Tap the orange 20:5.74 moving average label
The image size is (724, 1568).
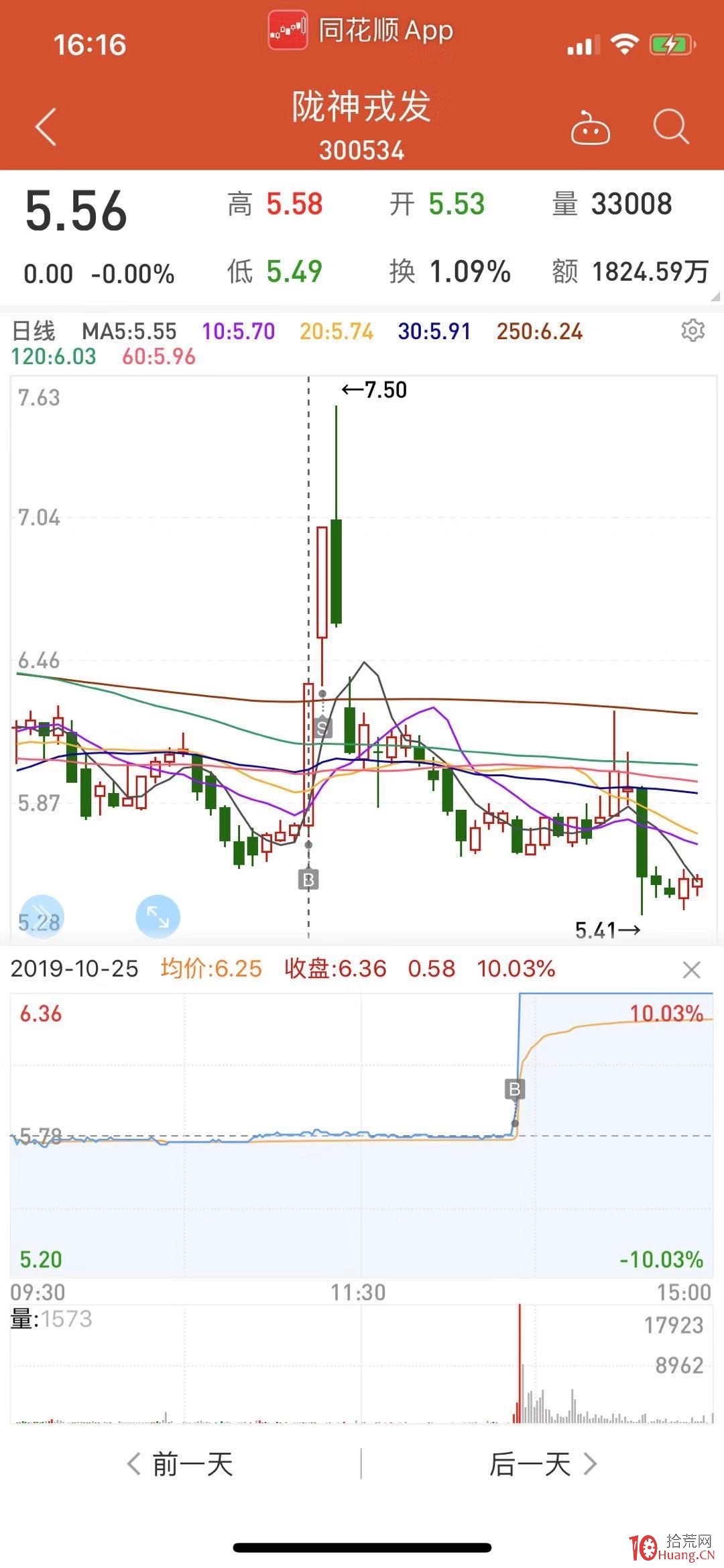pos(337,331)
